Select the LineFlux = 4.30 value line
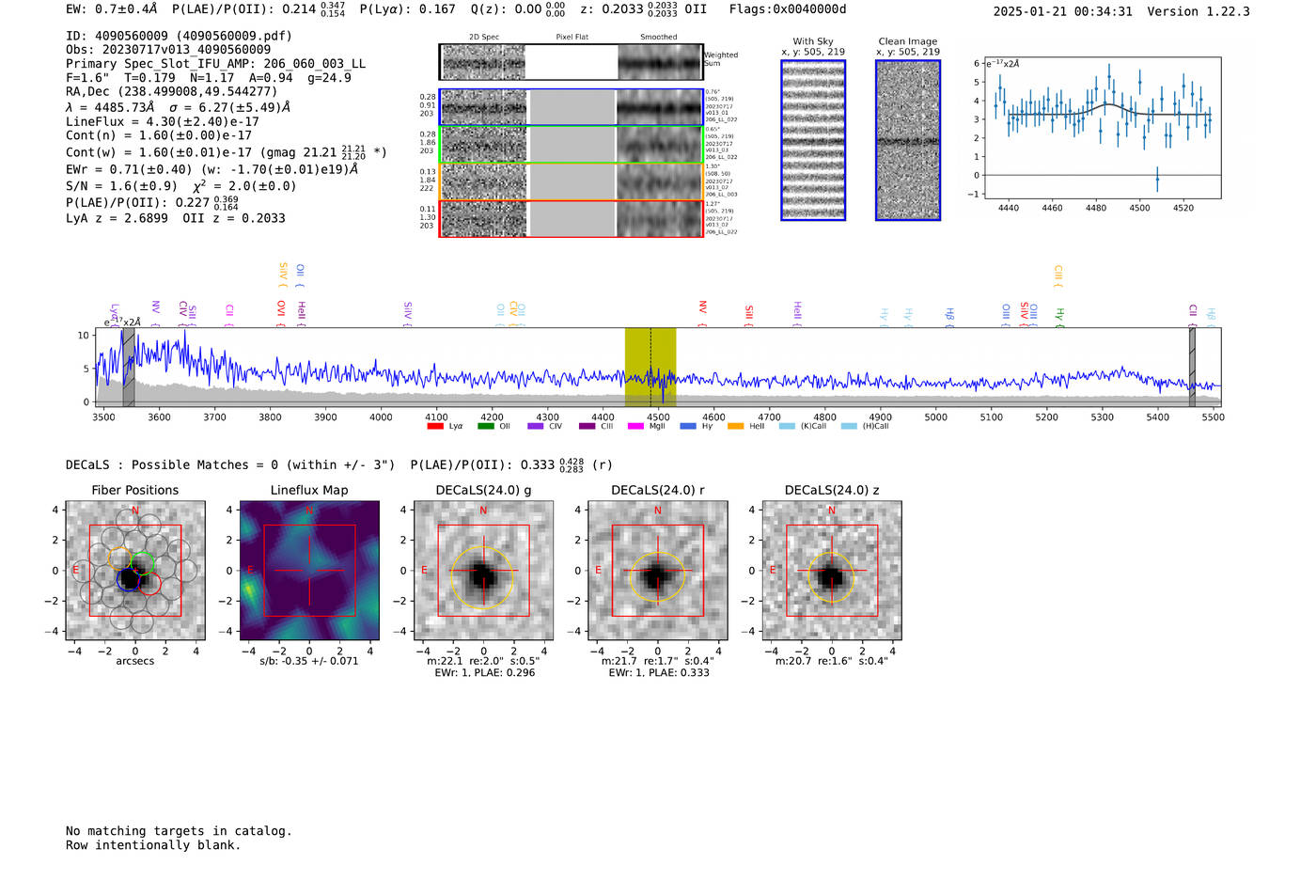 pyautogui.click(x=163, y=122)
